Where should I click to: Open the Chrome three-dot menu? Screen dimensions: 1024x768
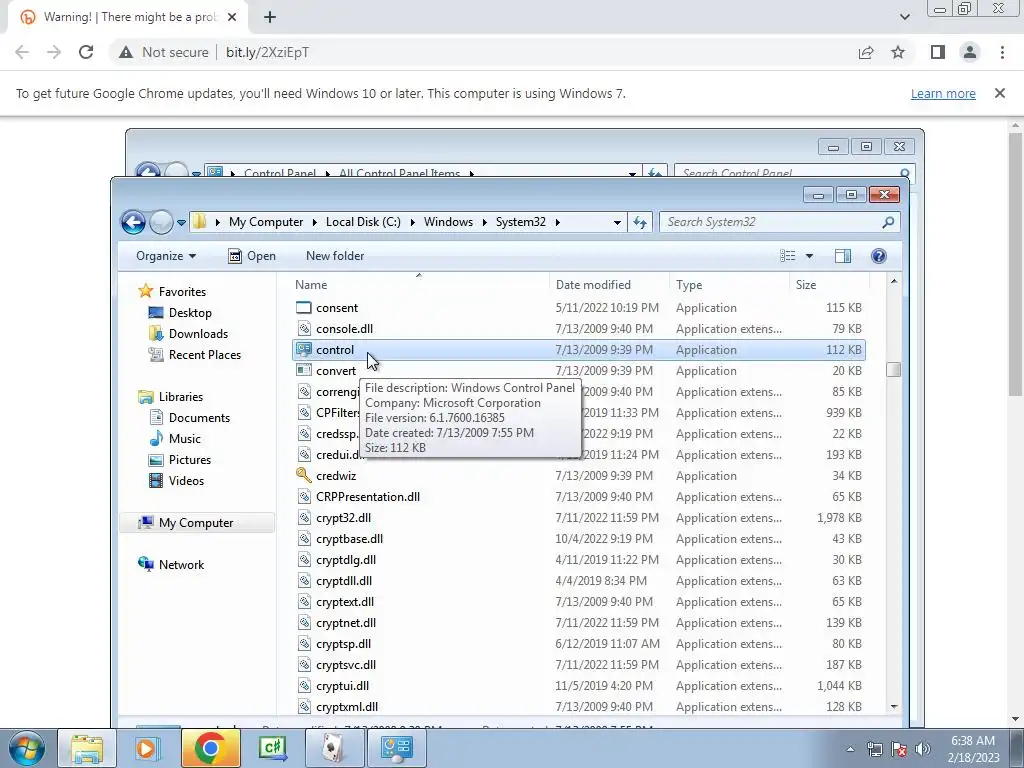(1002, 52)
